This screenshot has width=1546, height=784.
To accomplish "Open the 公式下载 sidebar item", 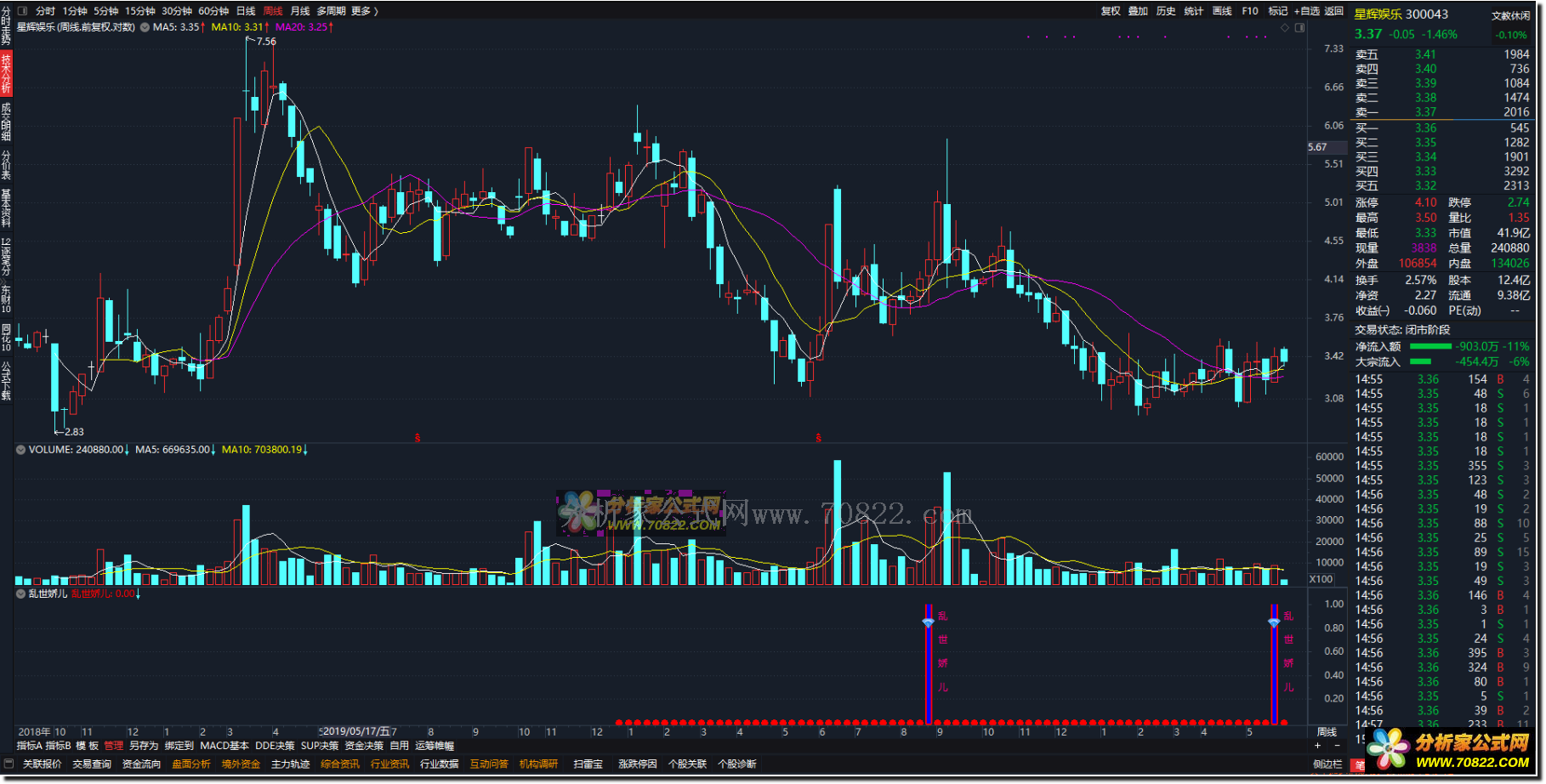I will (6, 380).
